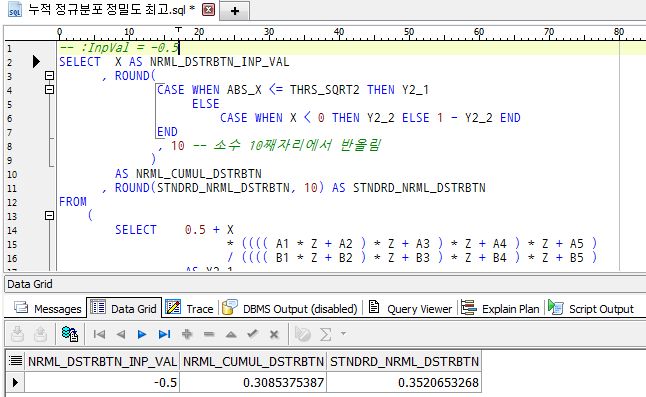Open the Explain Plan tab
Viewport: 646px width, 397px height.
(500, 308)
